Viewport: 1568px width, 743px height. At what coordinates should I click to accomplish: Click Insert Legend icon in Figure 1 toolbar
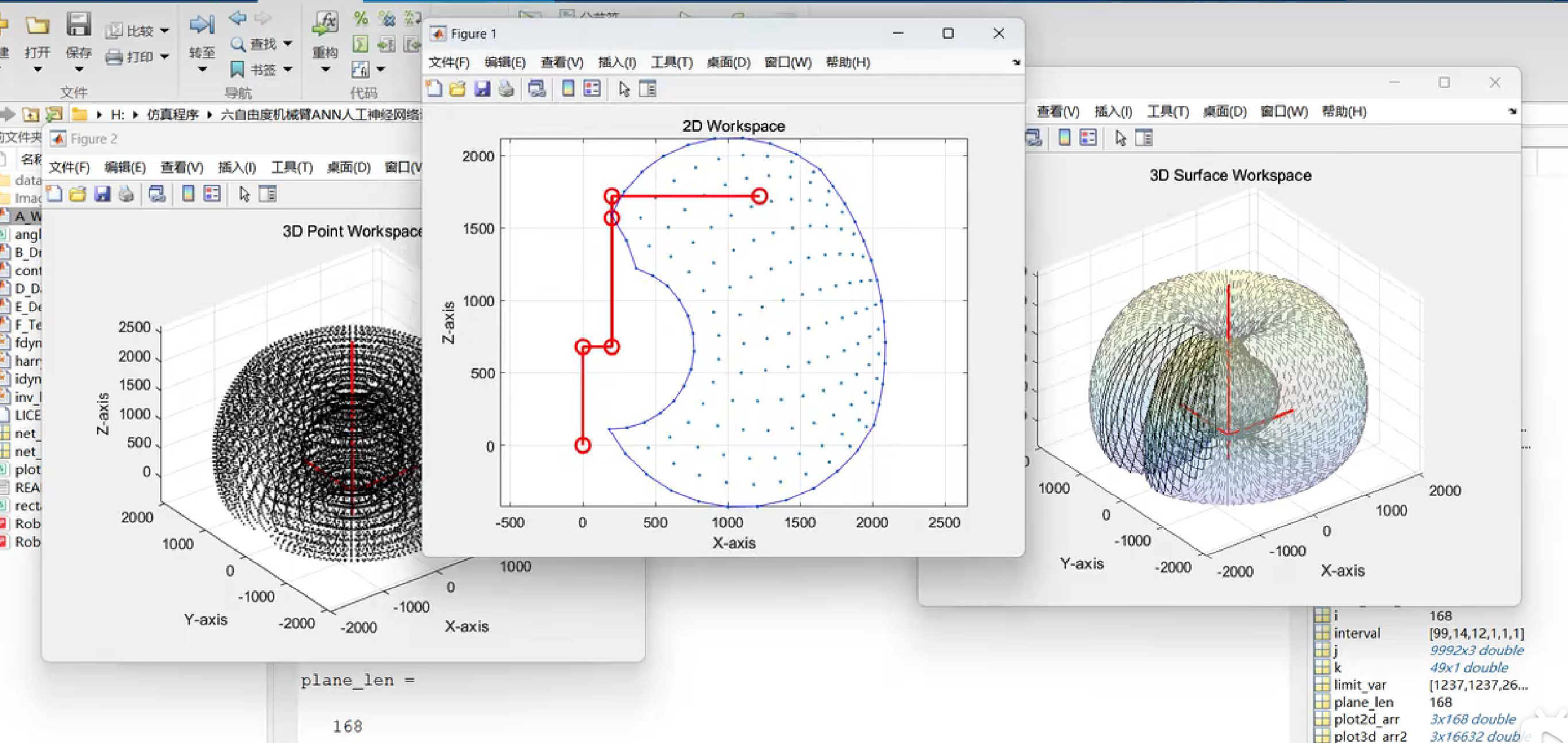click(592, 90)
